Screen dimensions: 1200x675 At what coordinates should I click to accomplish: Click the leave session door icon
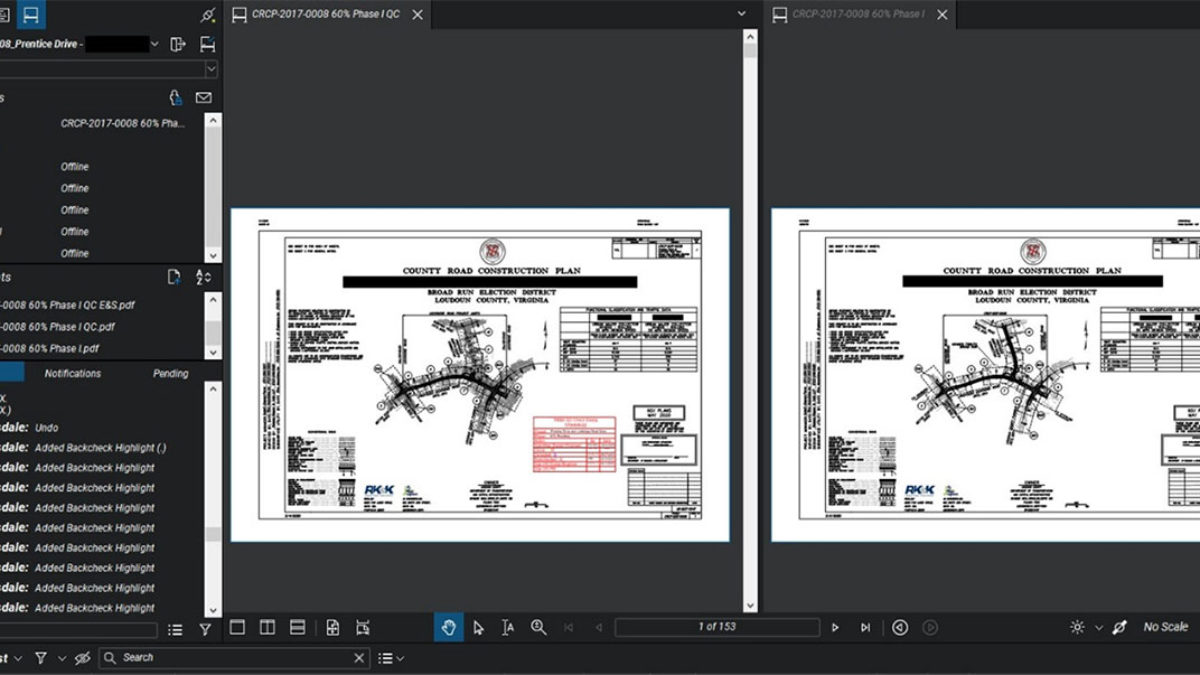[x=178, y=44]
